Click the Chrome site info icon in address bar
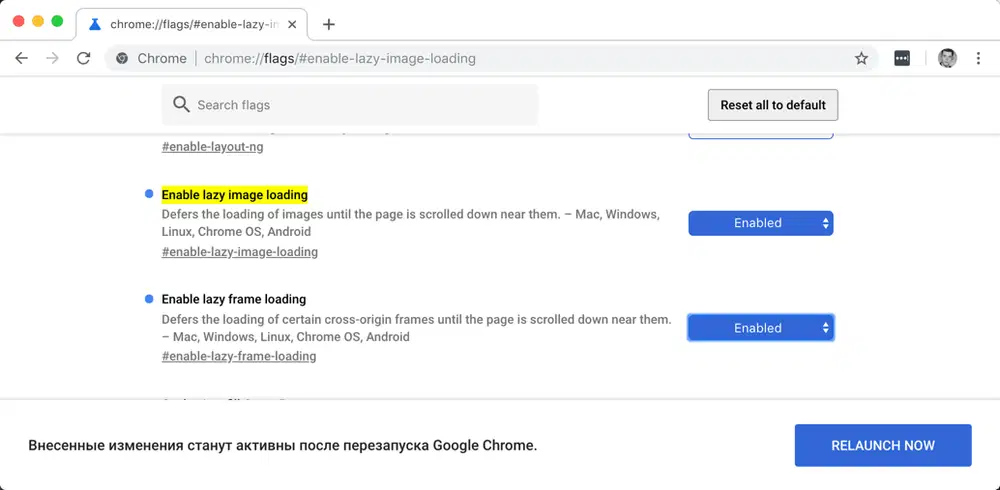 (122, 58)
